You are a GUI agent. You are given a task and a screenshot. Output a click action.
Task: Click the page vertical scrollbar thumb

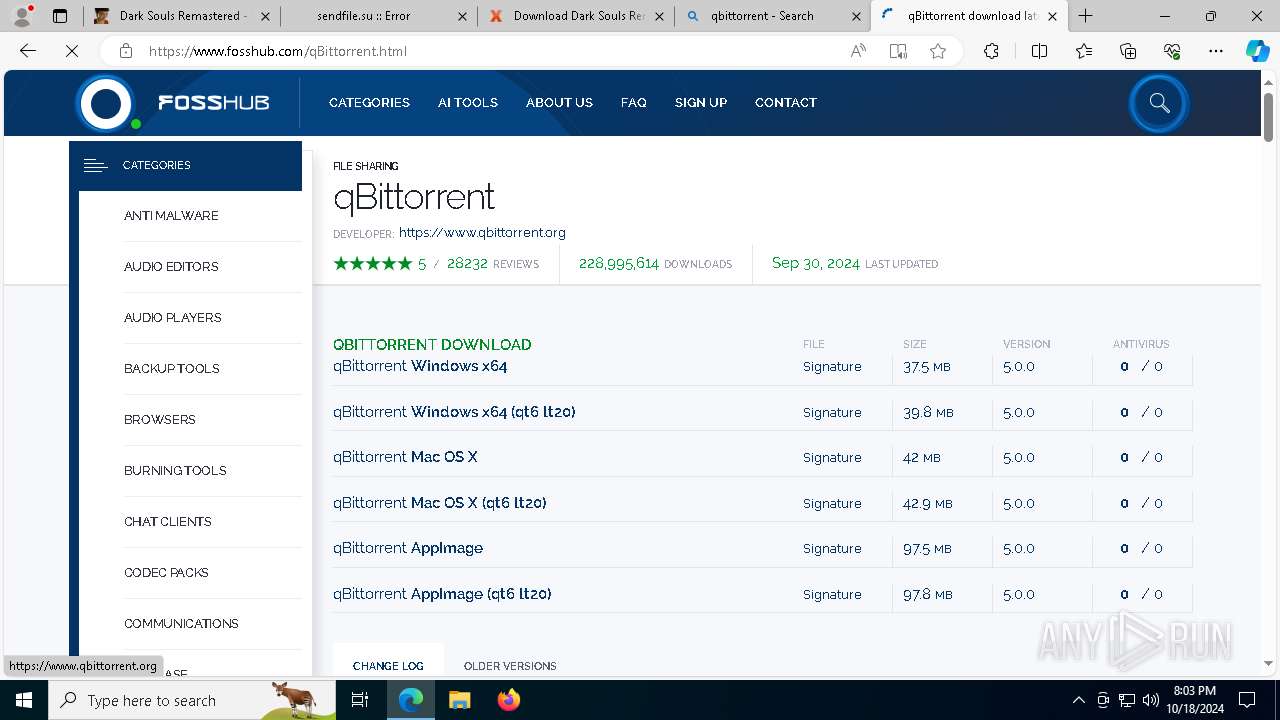1269,117
